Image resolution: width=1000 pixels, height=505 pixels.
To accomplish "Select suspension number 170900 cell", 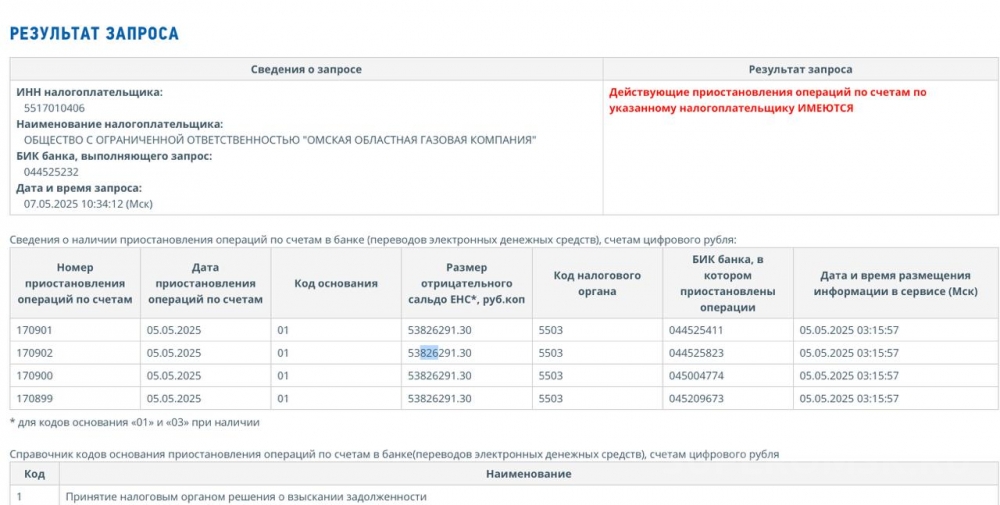I will tap(35, 376).
